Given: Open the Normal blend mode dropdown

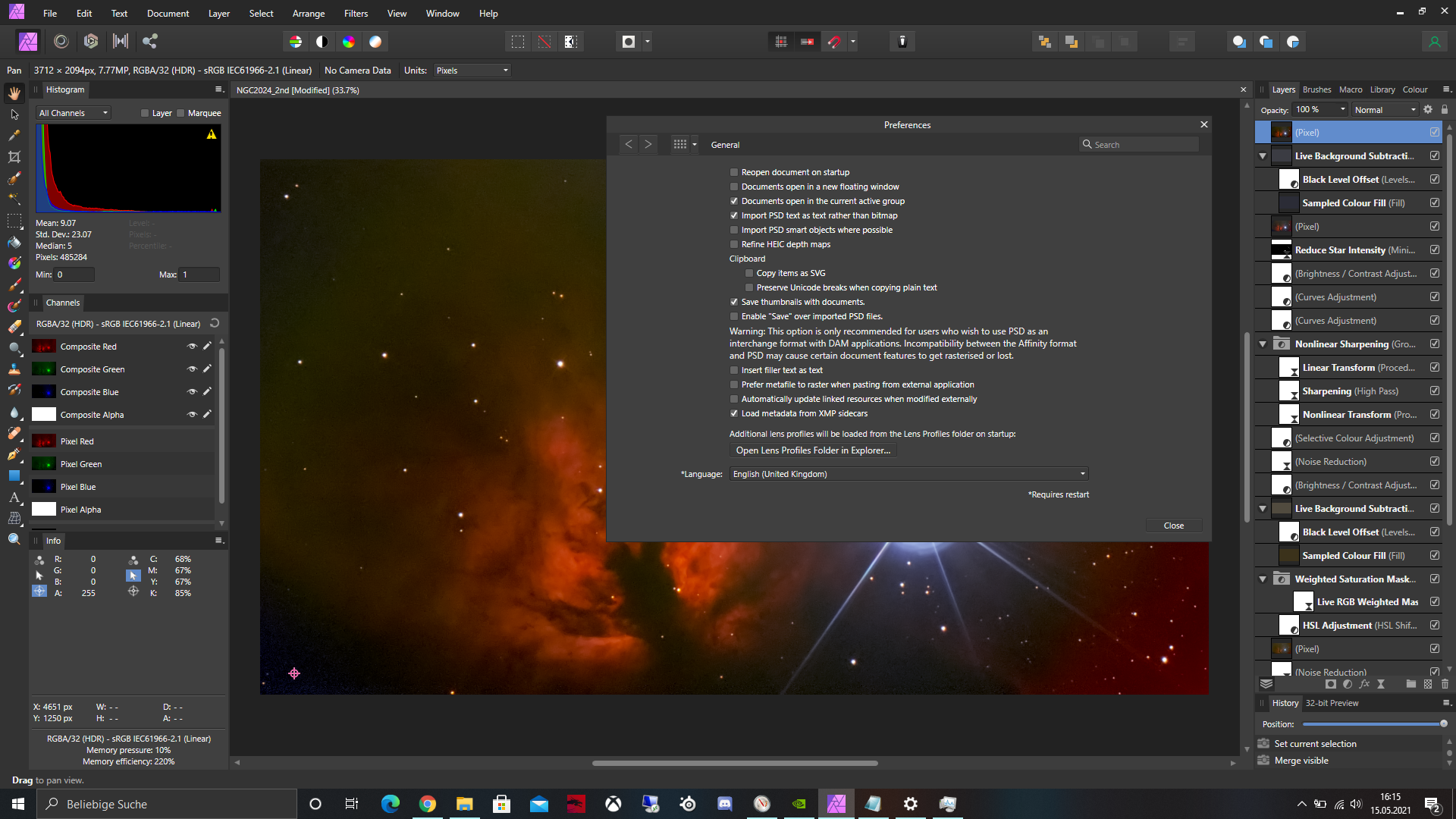Looking at the screenshot, I should pos(1385,110).
